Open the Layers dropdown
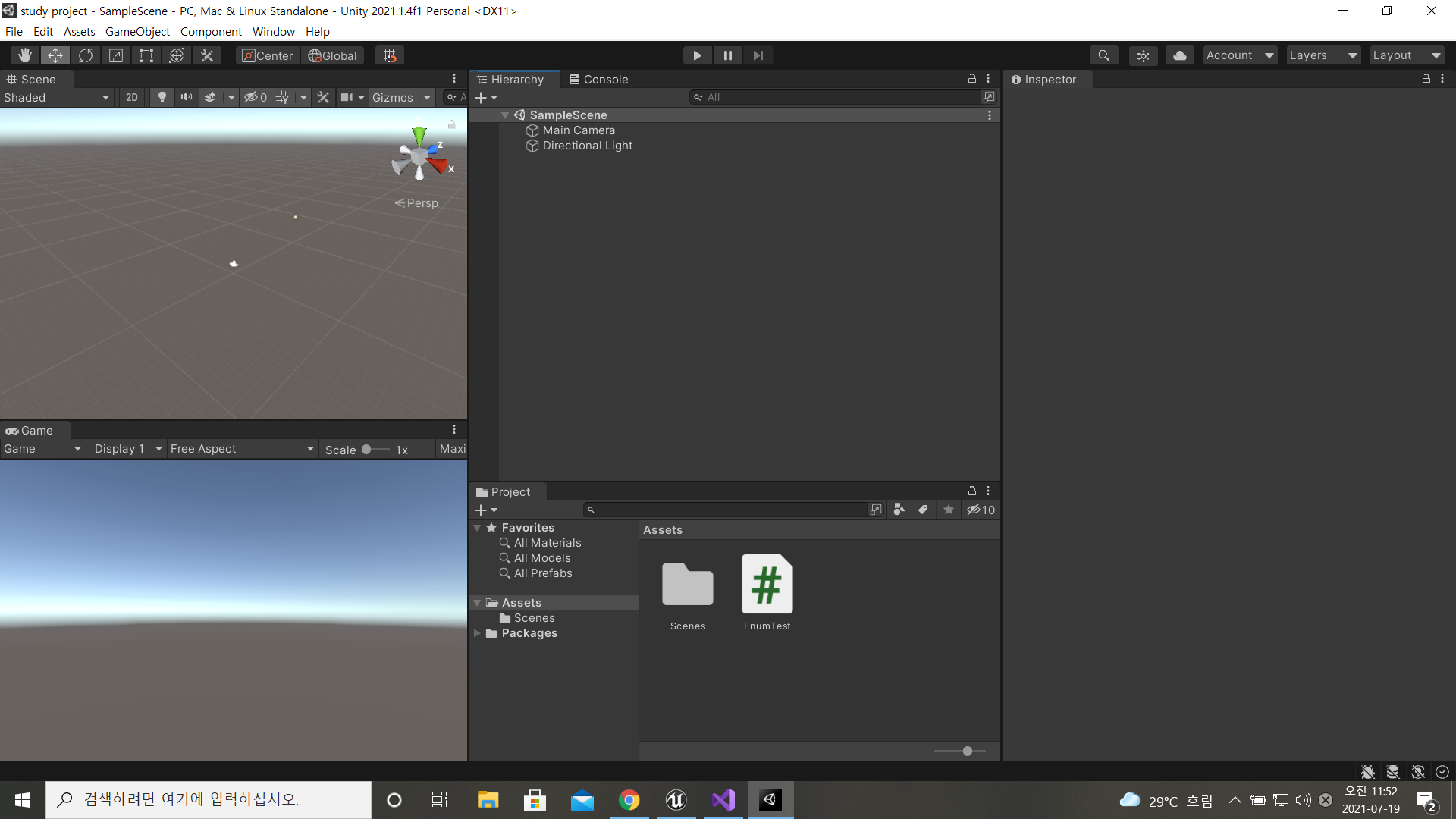Screen dimensions: 1456x819 coord(1323,55)
